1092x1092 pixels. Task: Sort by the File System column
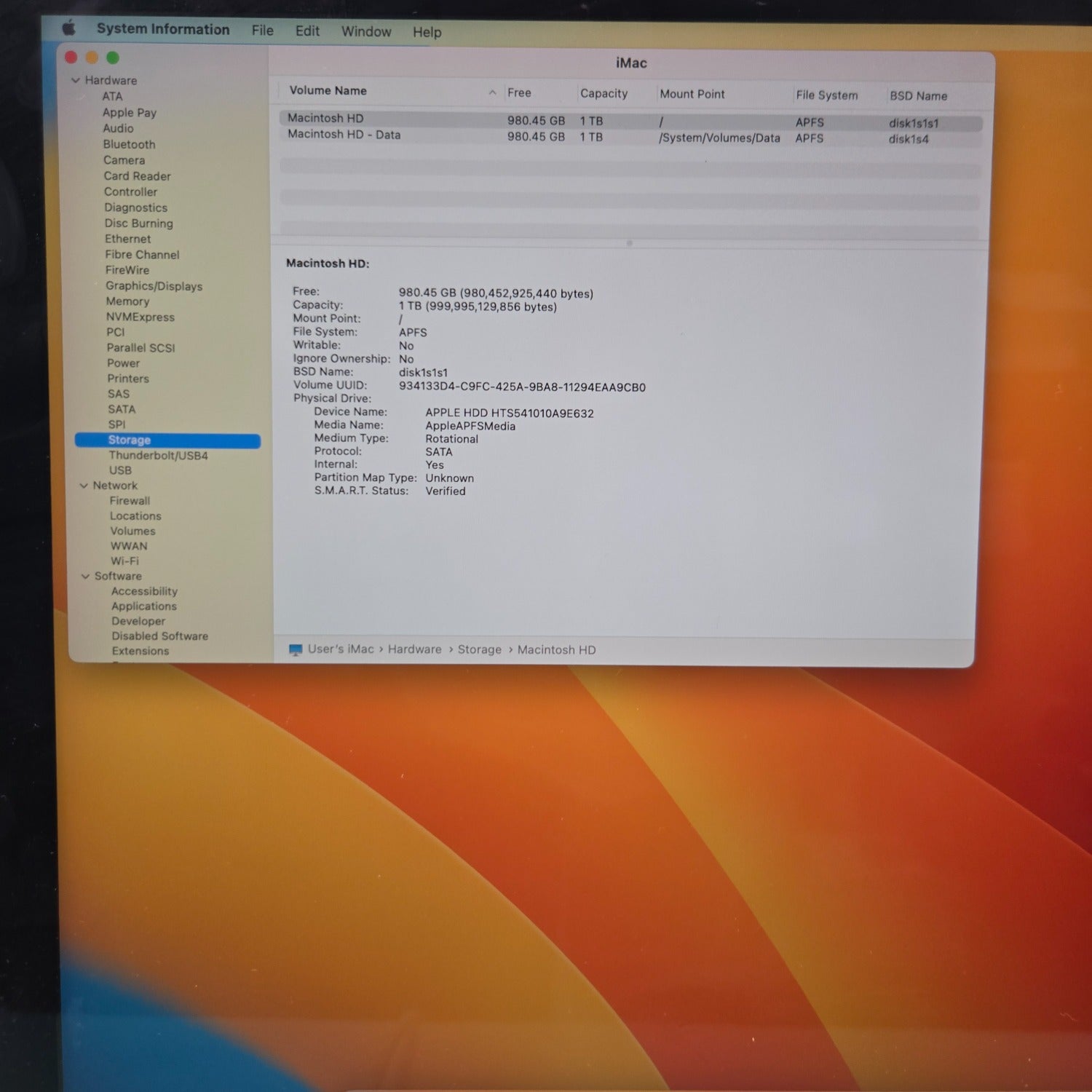pos(827,95)
